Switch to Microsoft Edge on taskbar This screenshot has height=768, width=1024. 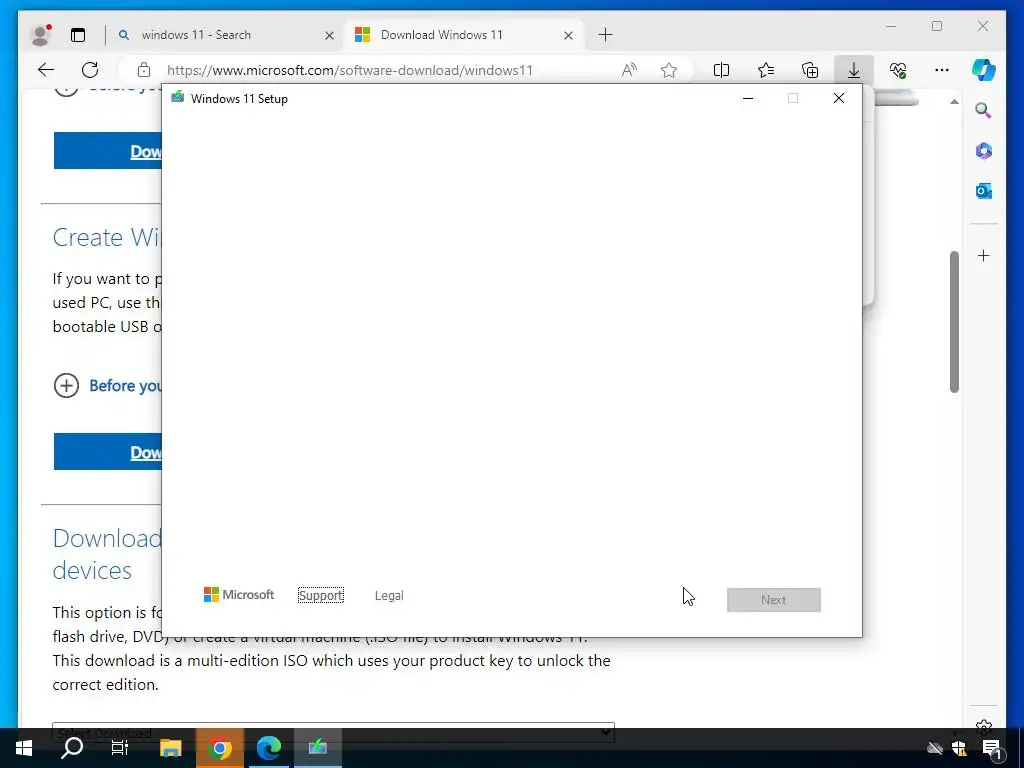268,748
